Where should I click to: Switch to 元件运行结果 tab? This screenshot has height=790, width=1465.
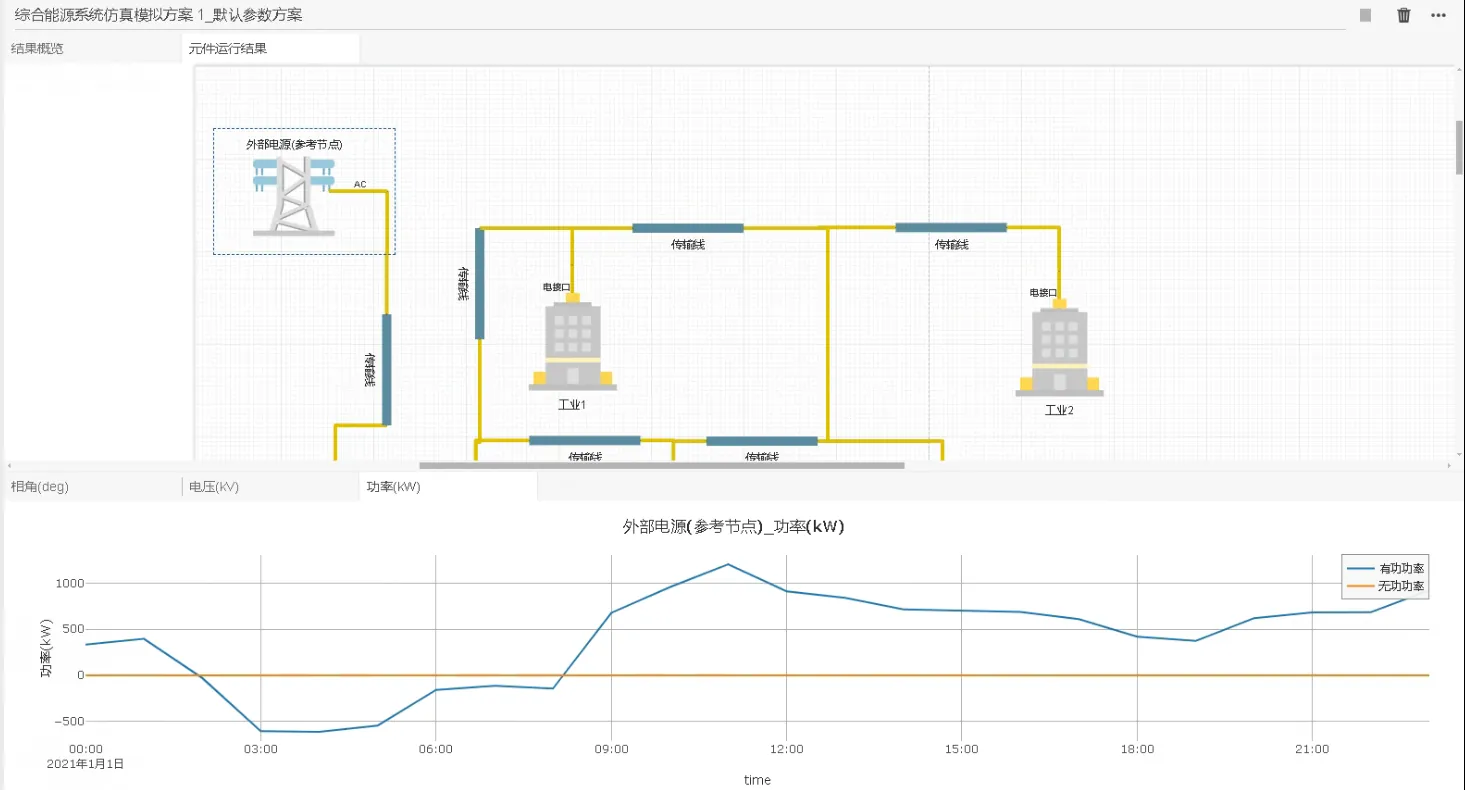click(x=228, y=48)
